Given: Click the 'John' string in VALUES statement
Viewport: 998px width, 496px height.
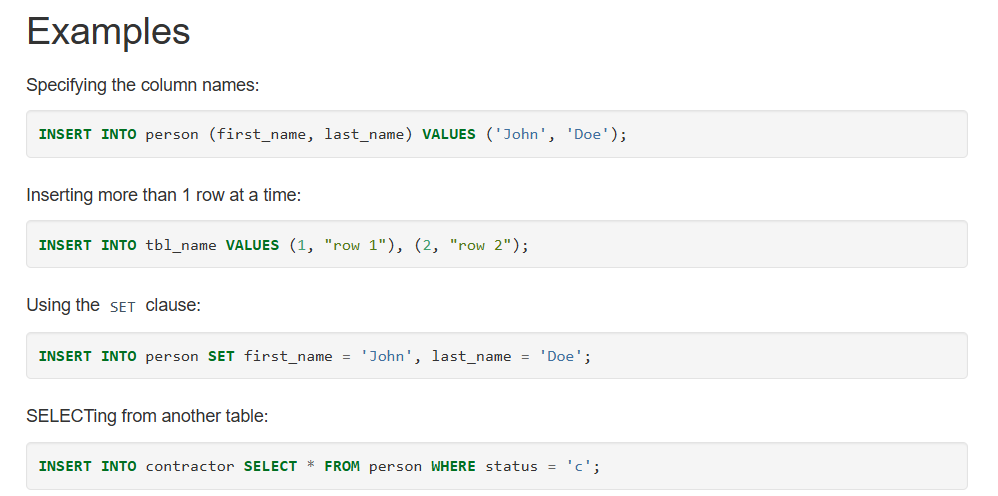Looking at the screenshot, I should coord(521,134).
